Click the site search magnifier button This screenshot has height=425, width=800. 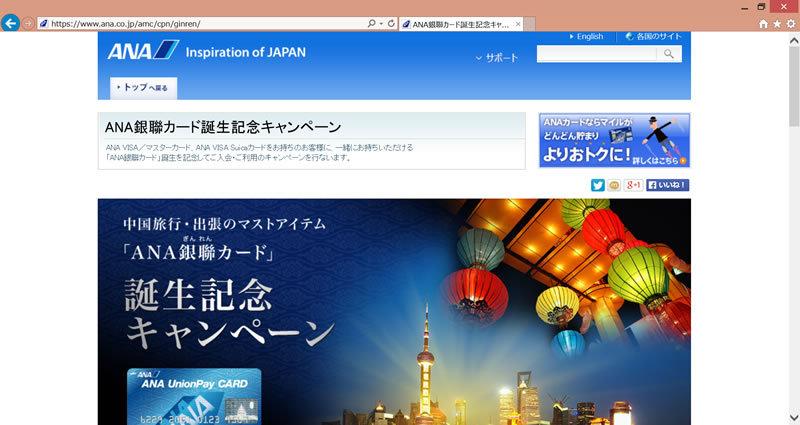[669, 54]
